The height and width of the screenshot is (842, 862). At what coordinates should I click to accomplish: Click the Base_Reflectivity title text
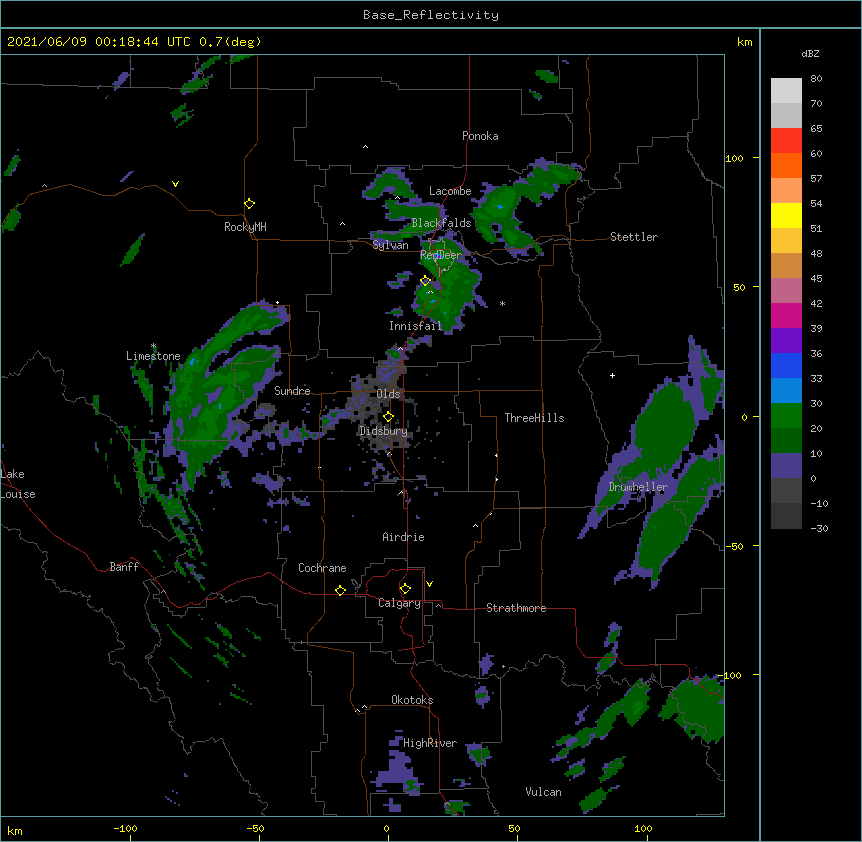point(431,15)
